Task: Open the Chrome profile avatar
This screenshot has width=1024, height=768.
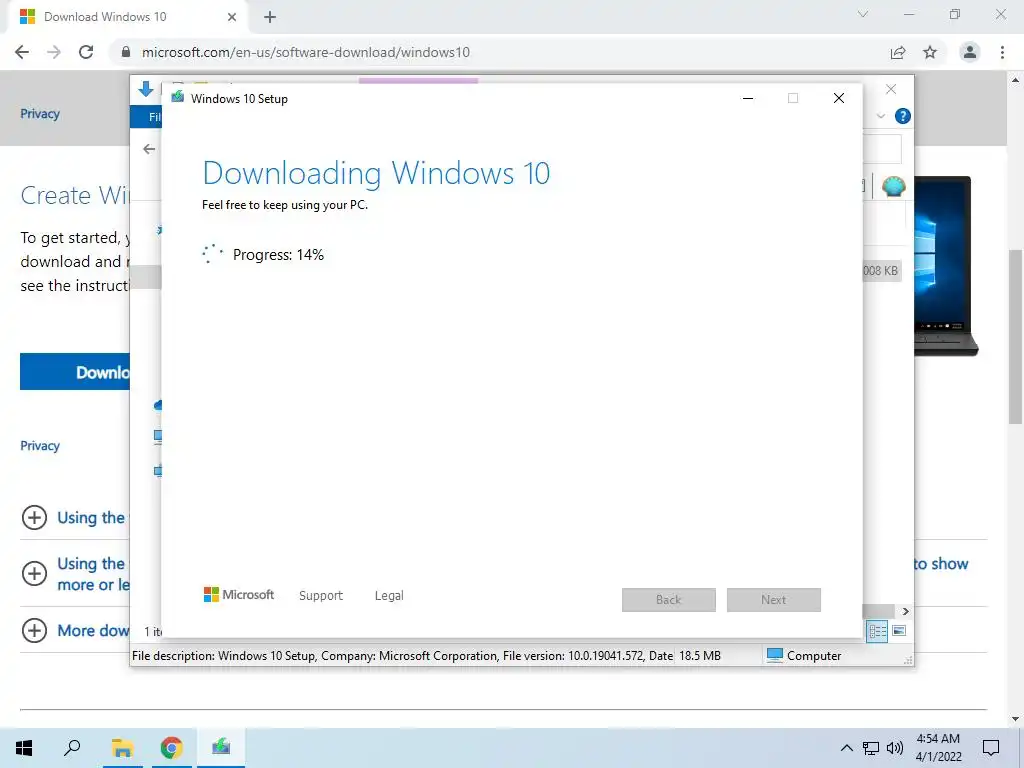Action: 970,52
